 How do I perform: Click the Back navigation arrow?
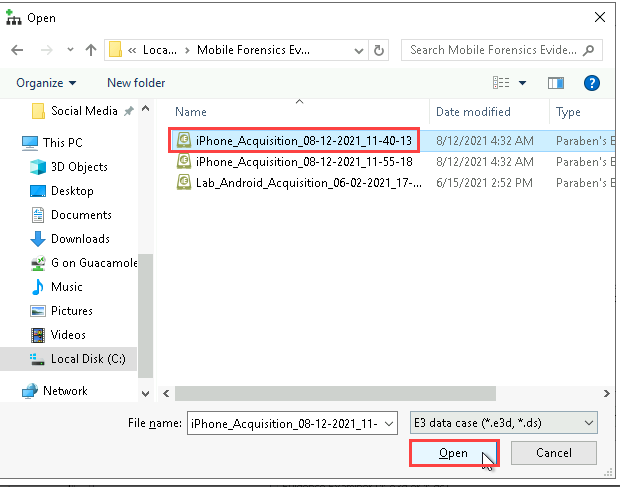[17, 50]
